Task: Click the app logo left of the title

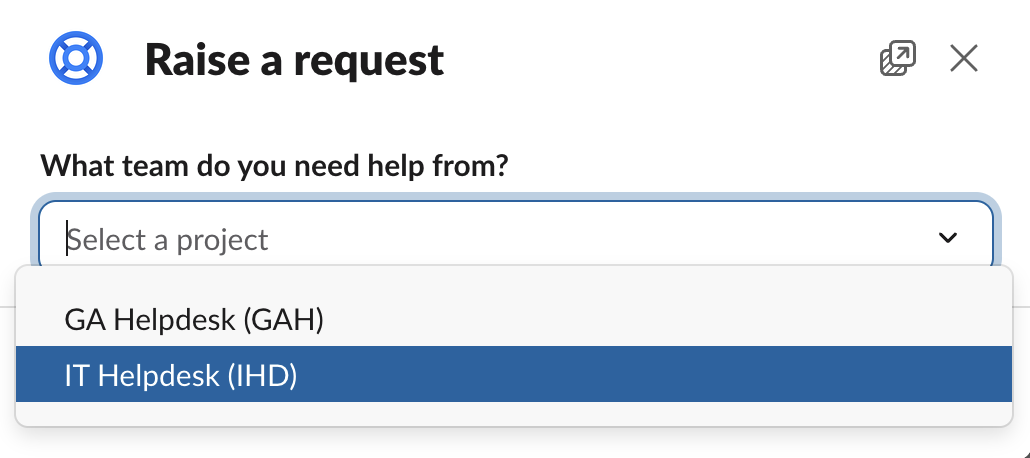Action: click(x=77, y=59)
